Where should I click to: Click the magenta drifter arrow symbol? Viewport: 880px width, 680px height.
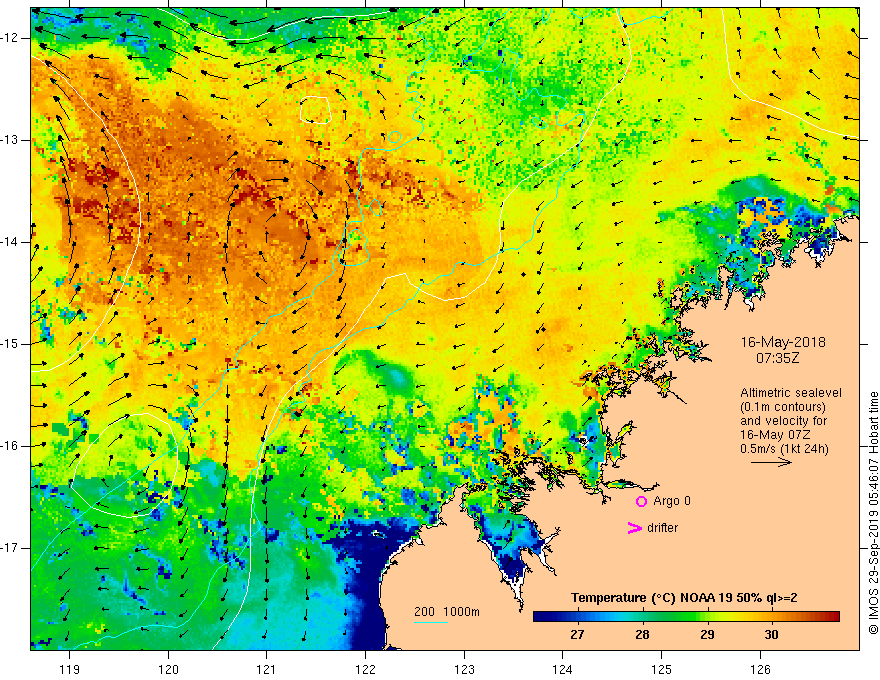[x=635, y=528]
